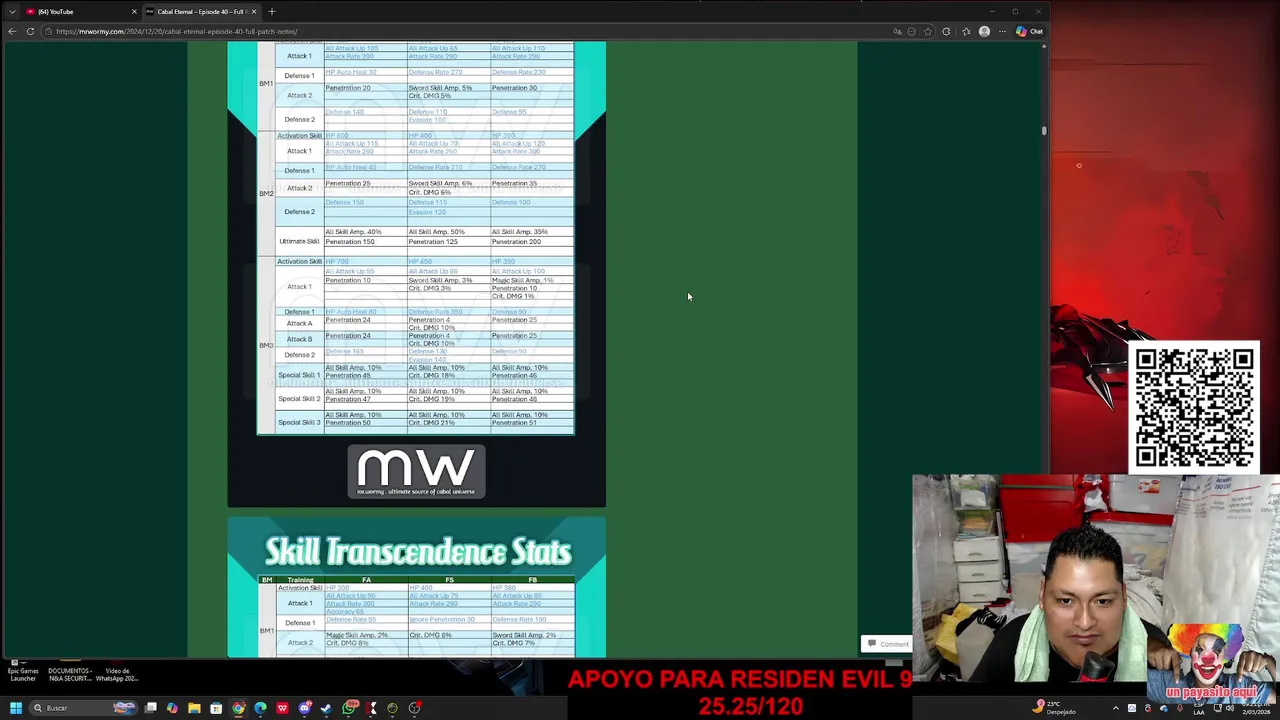Click the 'Ultimate Skill' row label in BM2
1280x720 pixels.
pyautogui.click(x=299, y=241)
